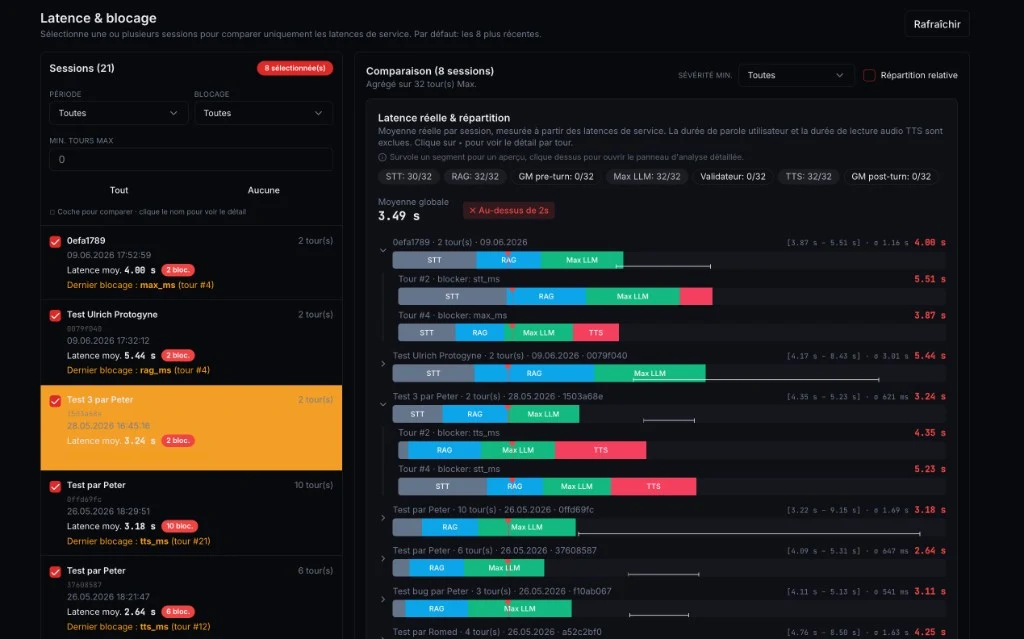Click Max LLM segment of Test Ulrich Protogyne bar
Image resolution: width=1024 pixels, height=639 pixels.
650,374
